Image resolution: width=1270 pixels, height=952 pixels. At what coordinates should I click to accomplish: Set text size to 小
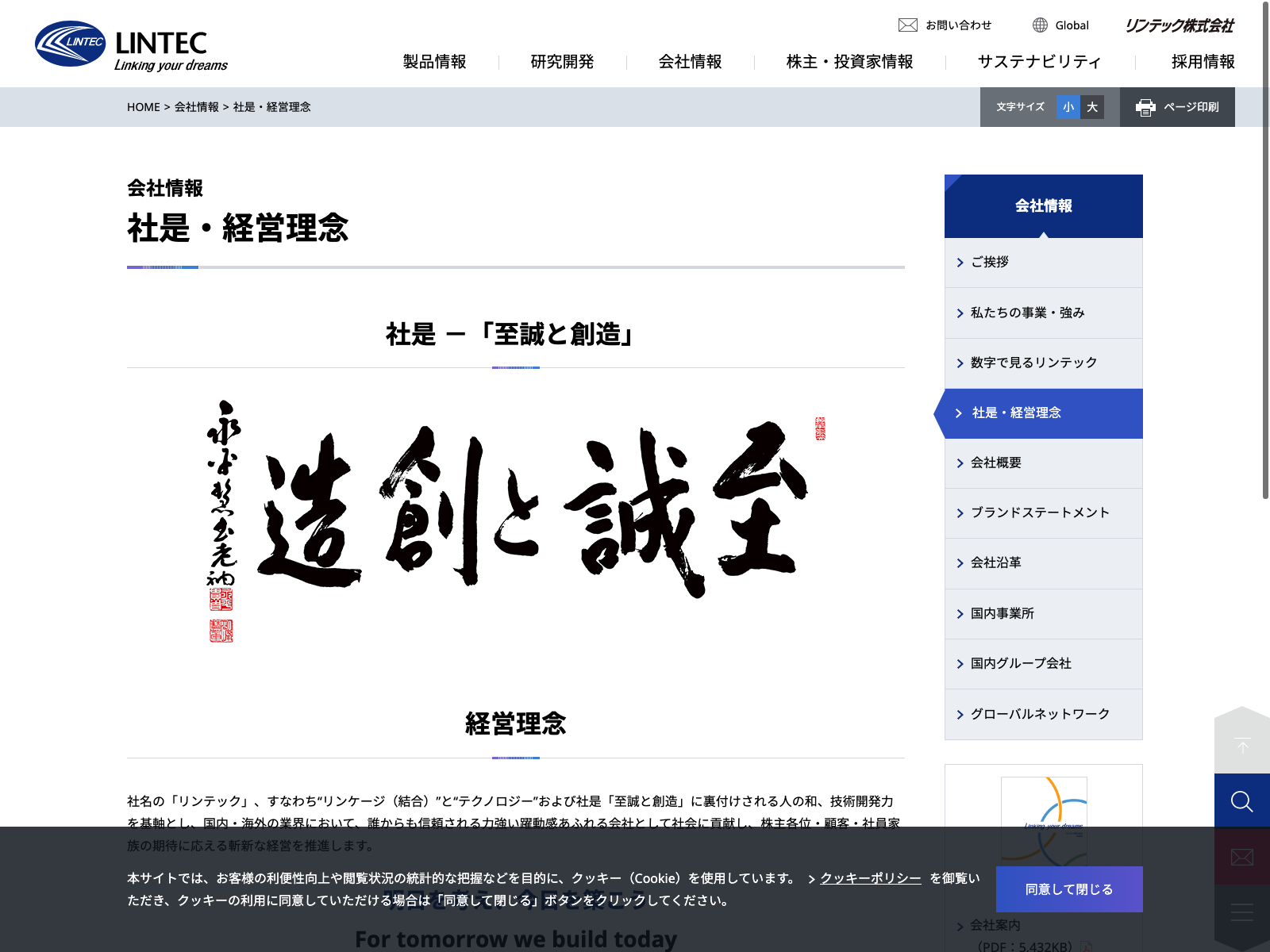(x=1068, y=107)
